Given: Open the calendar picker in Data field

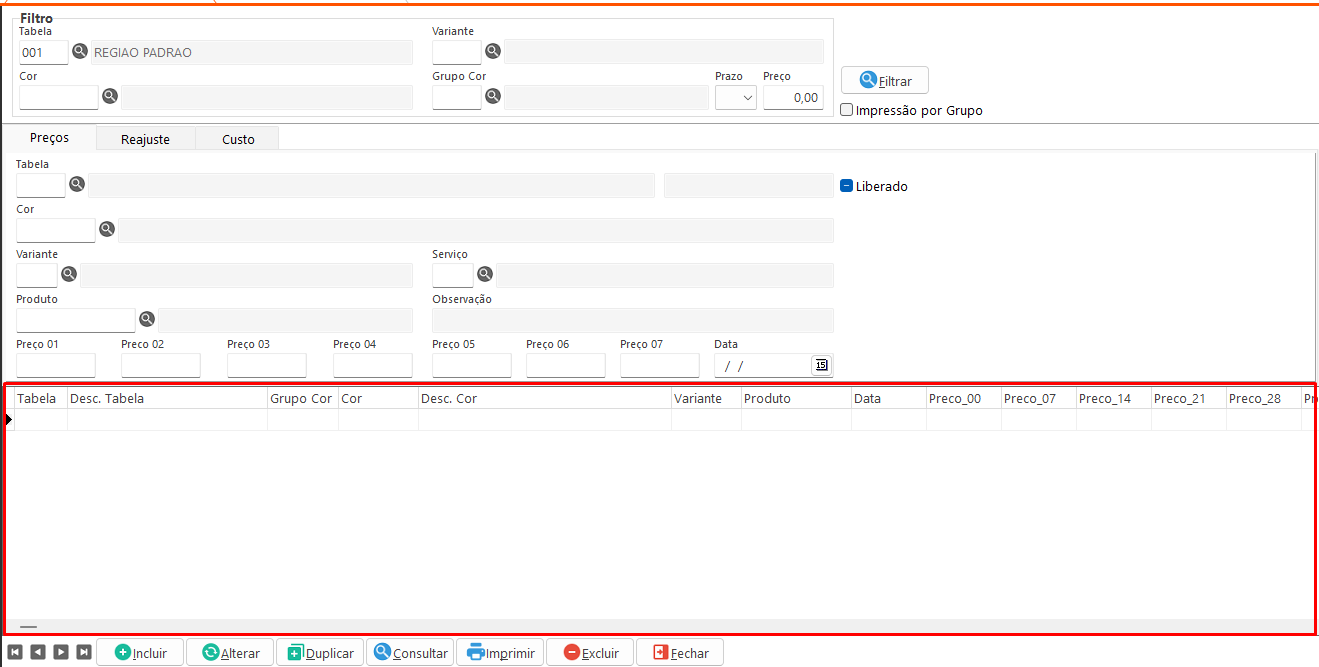Looking at the screenshot, I should (x=821, y=365).
